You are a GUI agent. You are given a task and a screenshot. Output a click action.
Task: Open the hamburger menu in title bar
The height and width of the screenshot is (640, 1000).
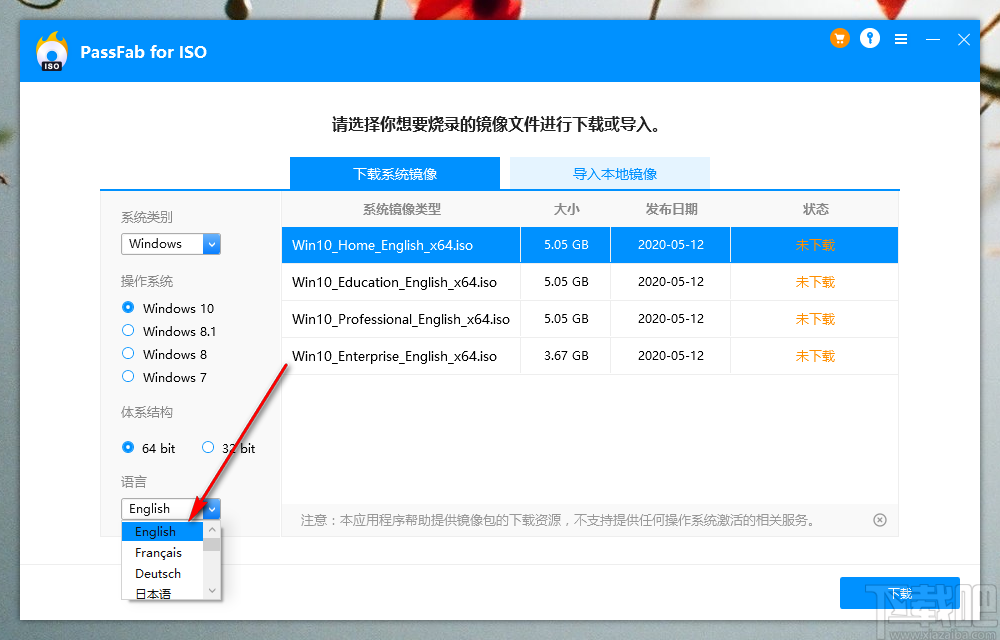[x=899, y=38]
